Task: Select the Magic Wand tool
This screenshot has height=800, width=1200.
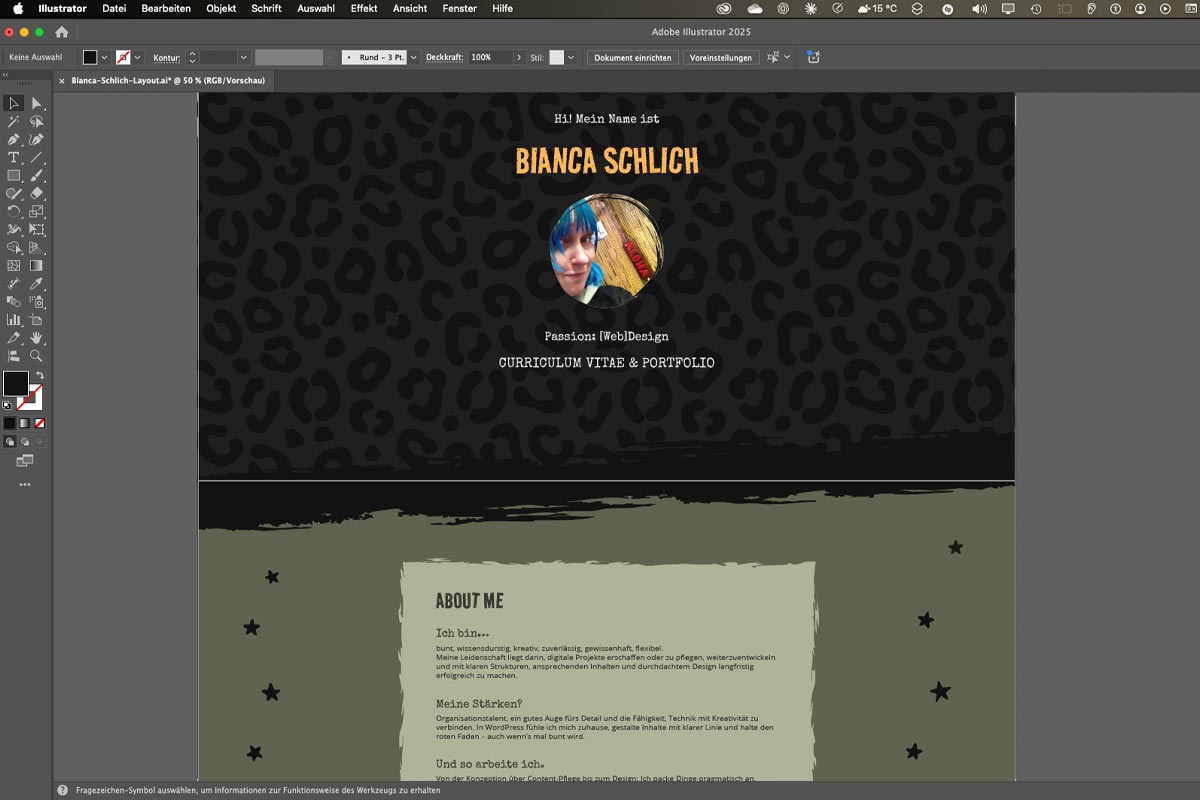Action: 14,122
